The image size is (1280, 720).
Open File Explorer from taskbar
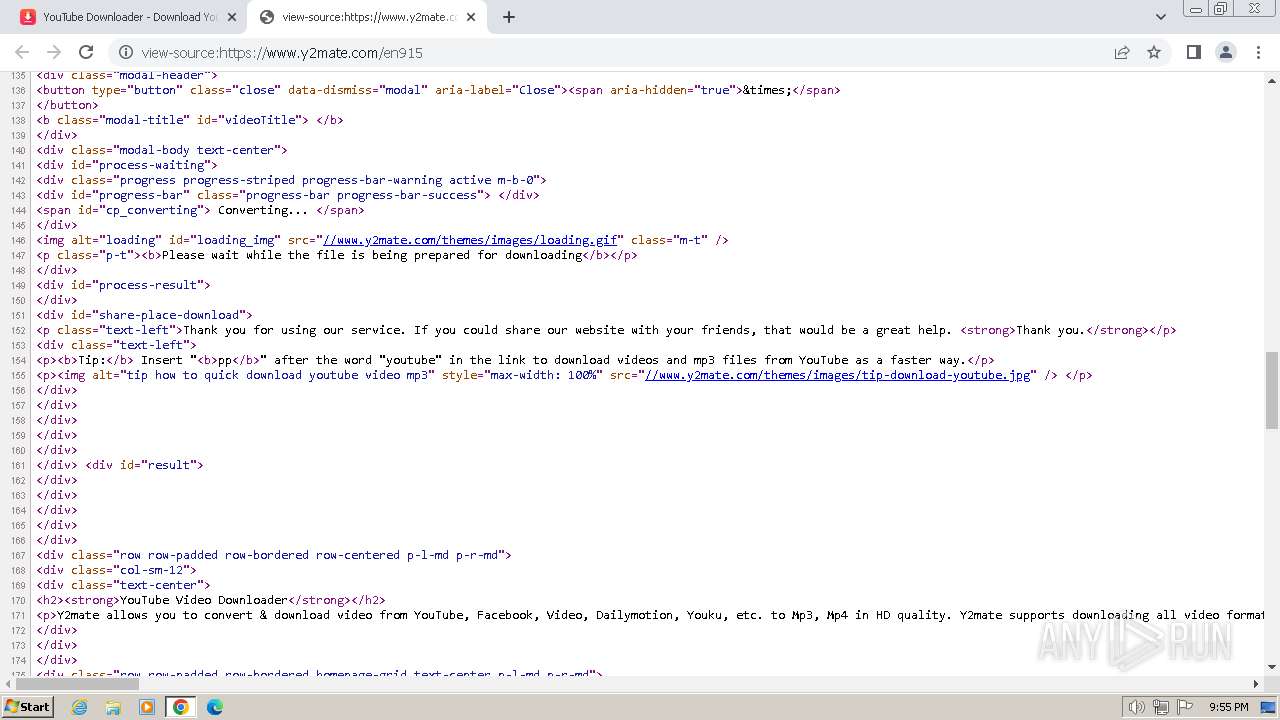(113, 707)
